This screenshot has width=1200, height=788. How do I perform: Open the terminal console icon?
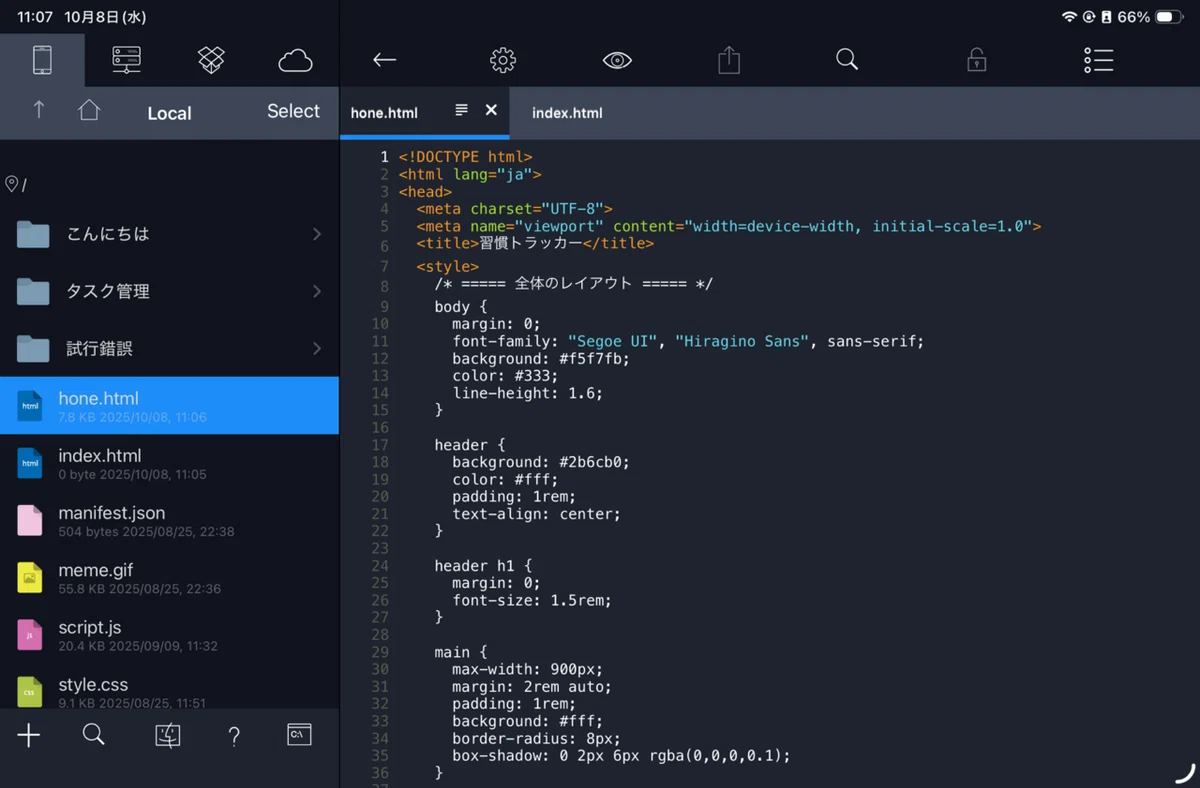click(x=299, y=734)
